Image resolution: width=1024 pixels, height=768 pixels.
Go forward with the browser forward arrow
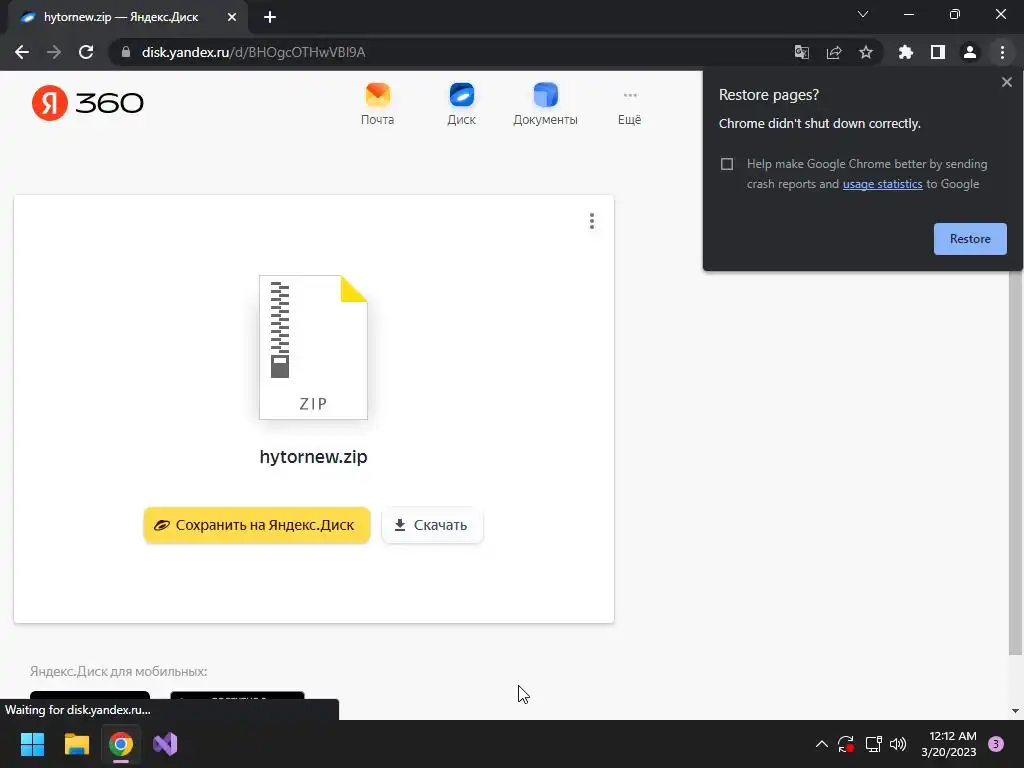[54, 52]
